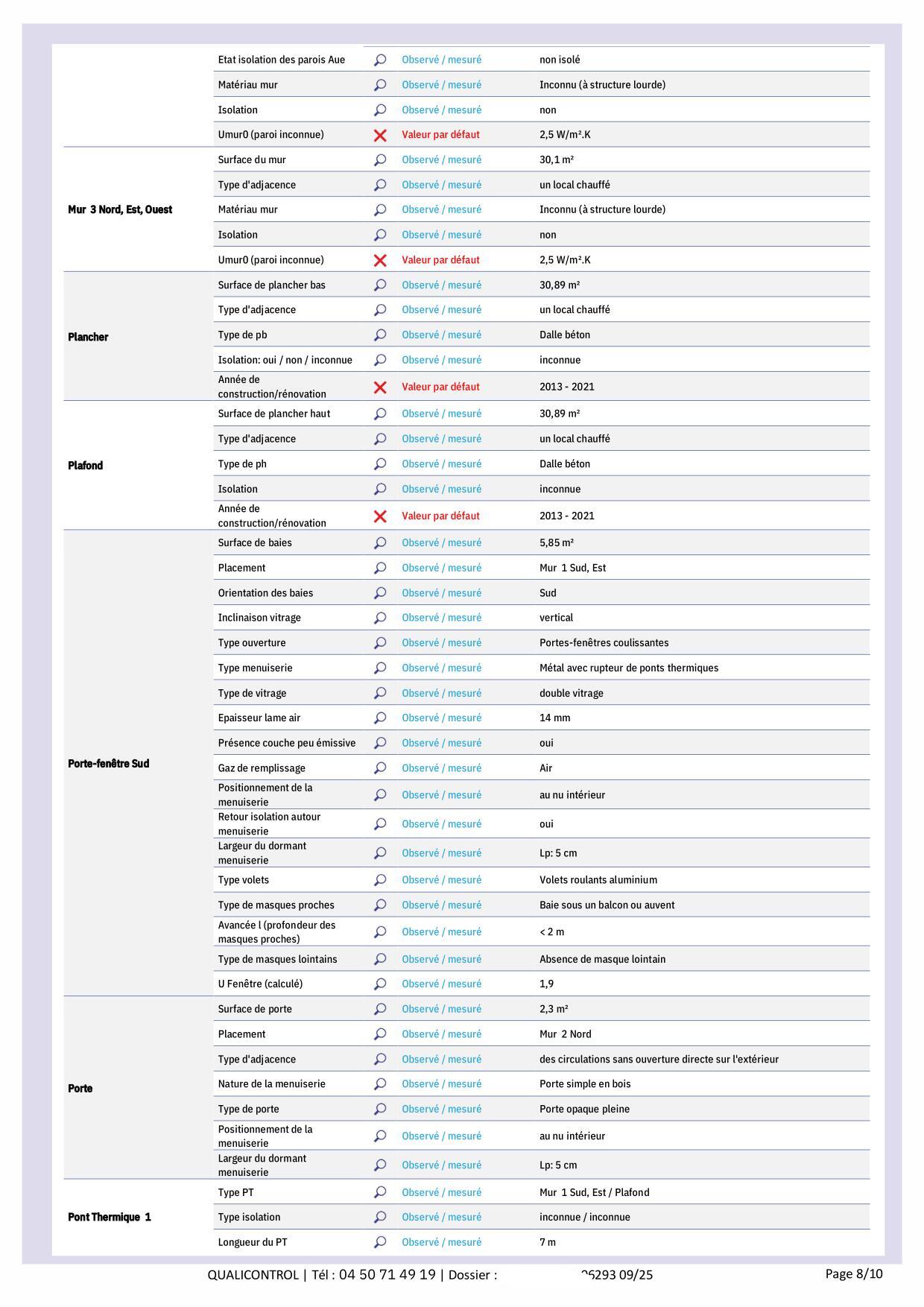Image resolution: width=924 pixels, height=1307 pixels.
Task: Click the magnifier icon for "Gaz de remplissage"
Action: 380,768
